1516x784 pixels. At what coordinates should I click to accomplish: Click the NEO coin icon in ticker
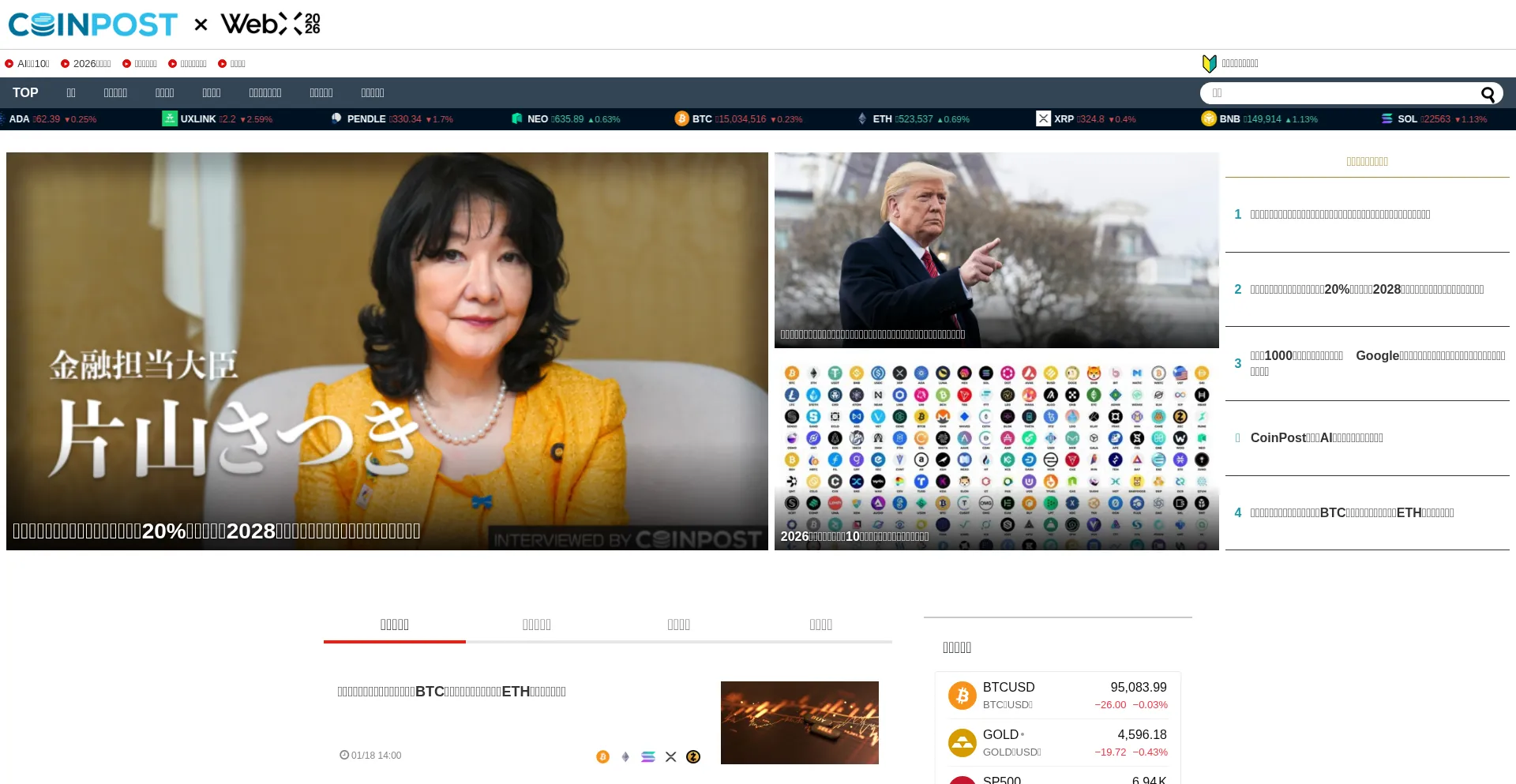coord(516,118)
